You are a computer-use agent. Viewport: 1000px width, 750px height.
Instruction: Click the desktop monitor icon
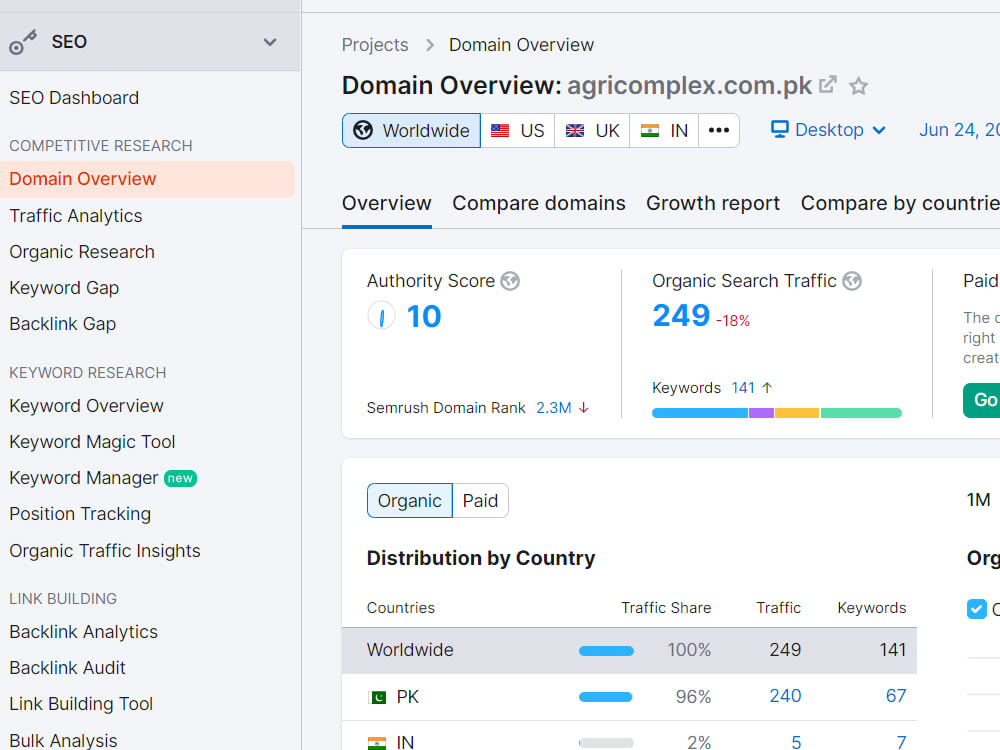(x=779, y=129)
